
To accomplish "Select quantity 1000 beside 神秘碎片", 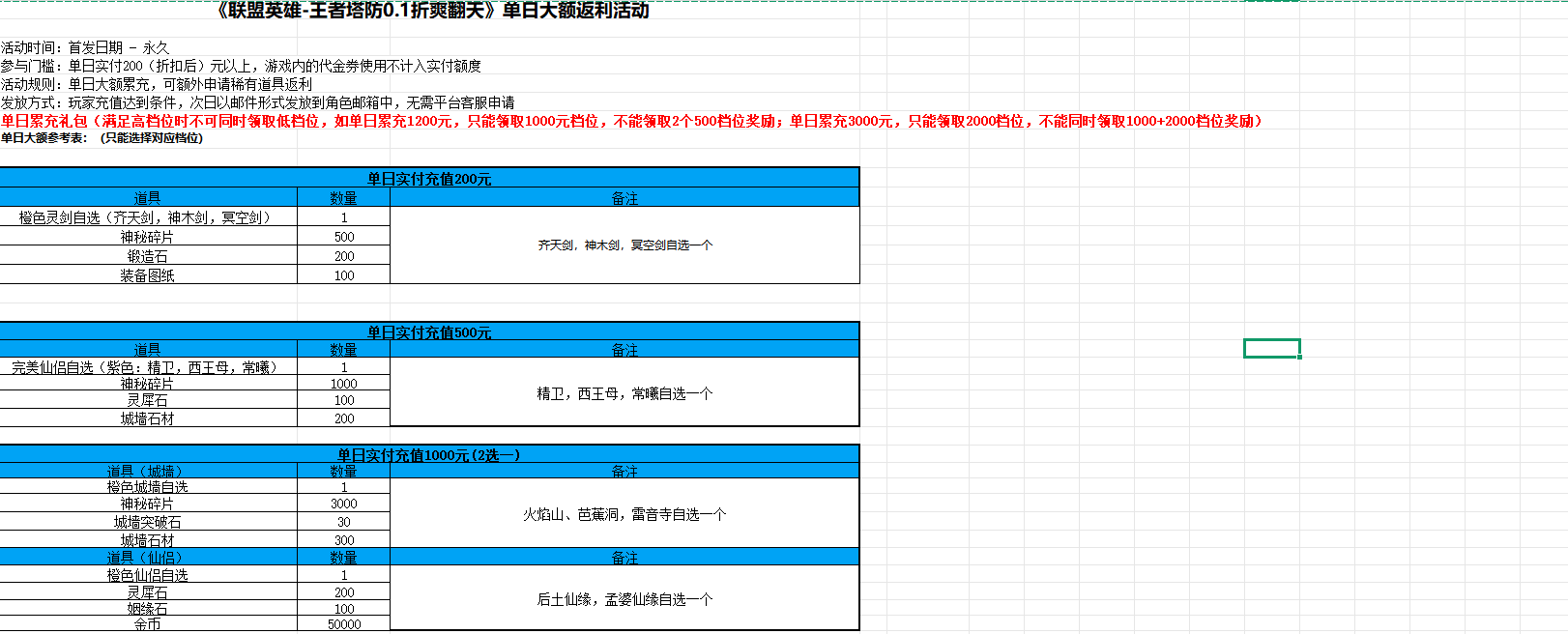I will (344, 384).
